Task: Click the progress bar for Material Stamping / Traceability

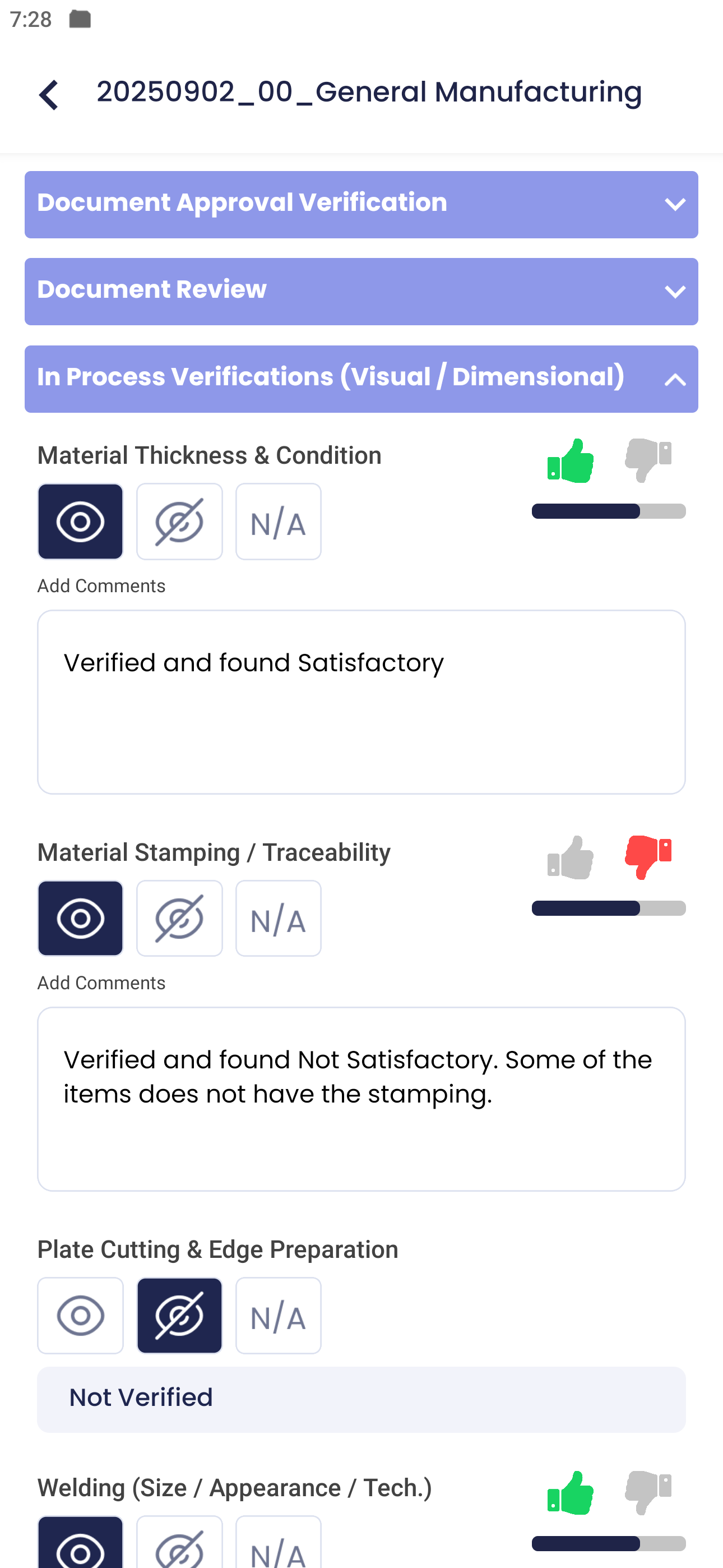Action: [608, 908]
